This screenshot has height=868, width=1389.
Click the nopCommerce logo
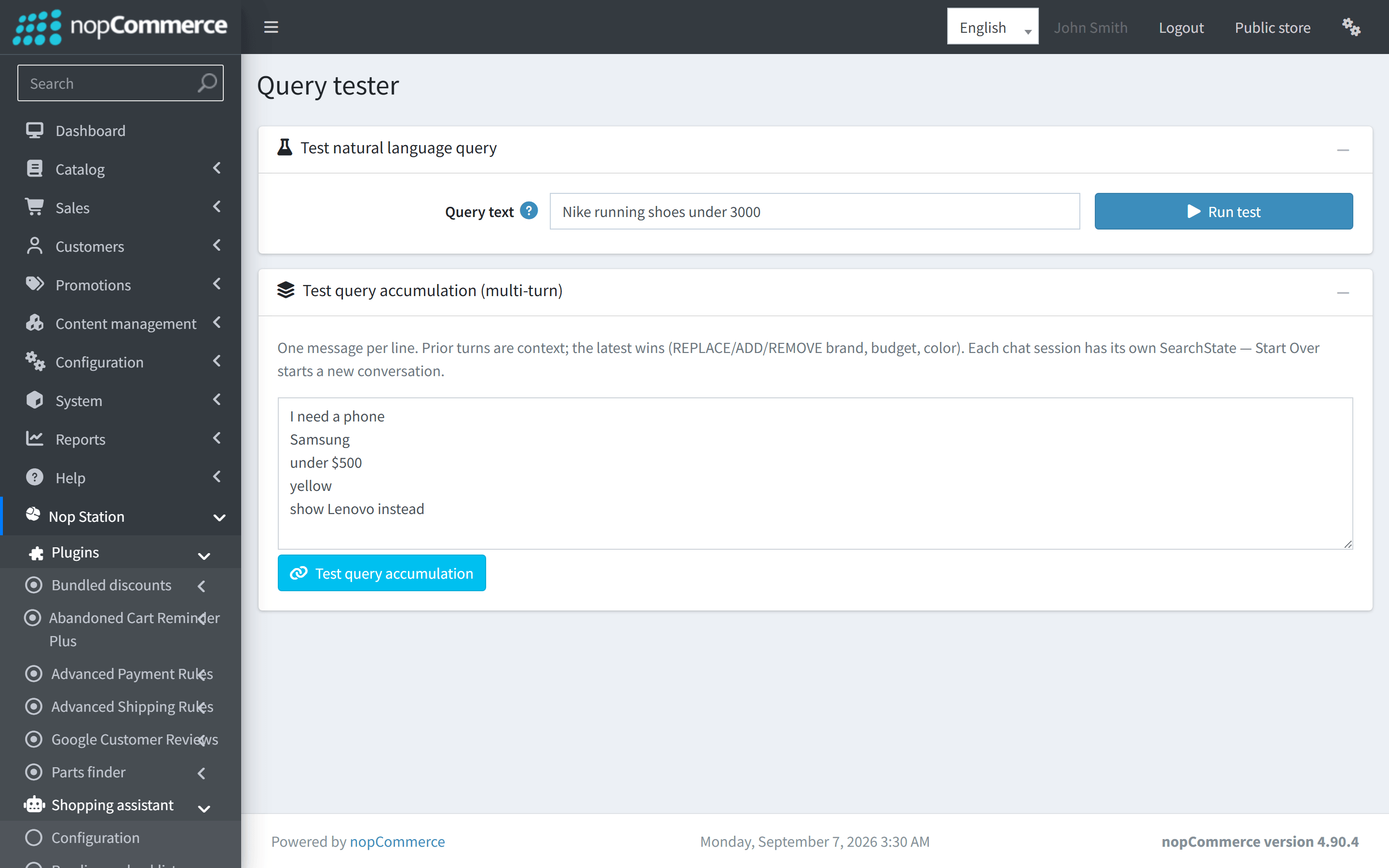120,27
